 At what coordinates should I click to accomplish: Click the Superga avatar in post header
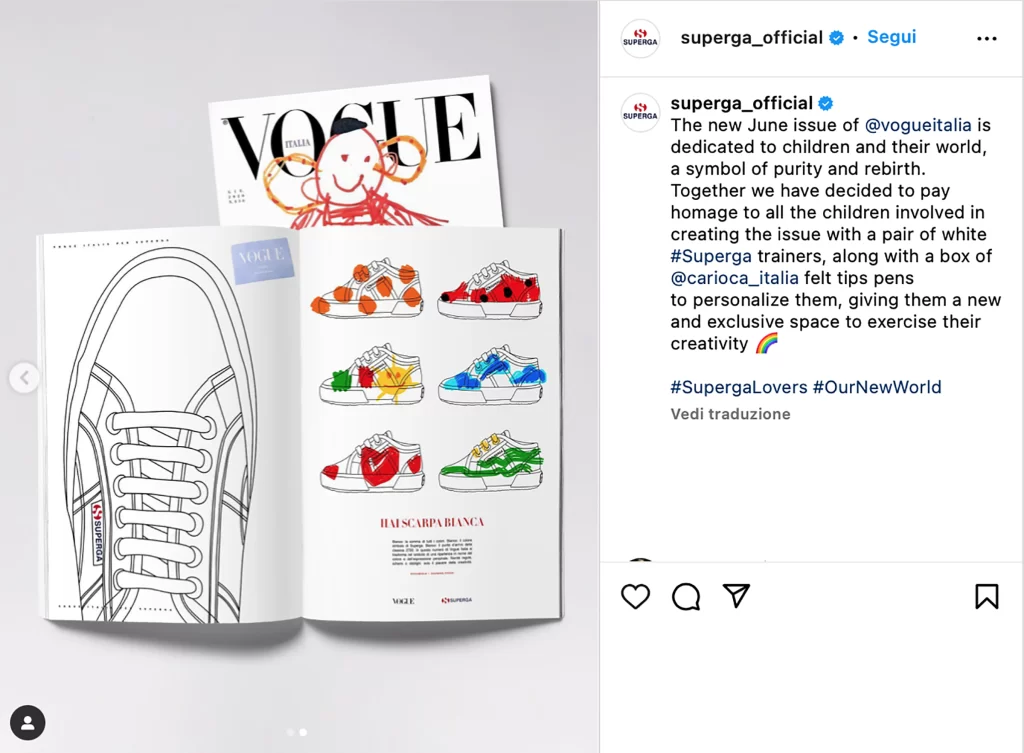tap(640, 39)
